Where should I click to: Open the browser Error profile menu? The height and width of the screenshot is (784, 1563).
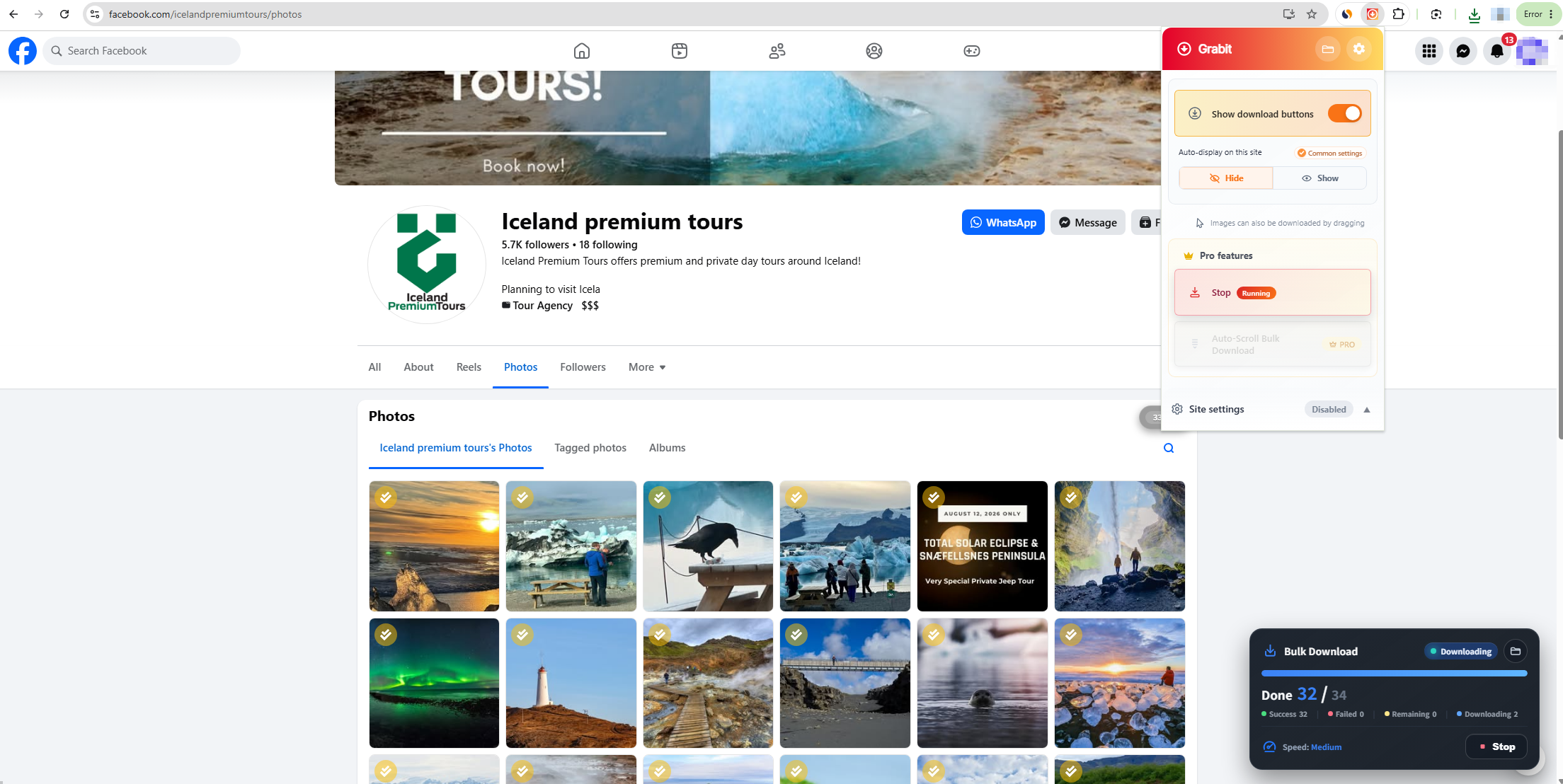1538,14
